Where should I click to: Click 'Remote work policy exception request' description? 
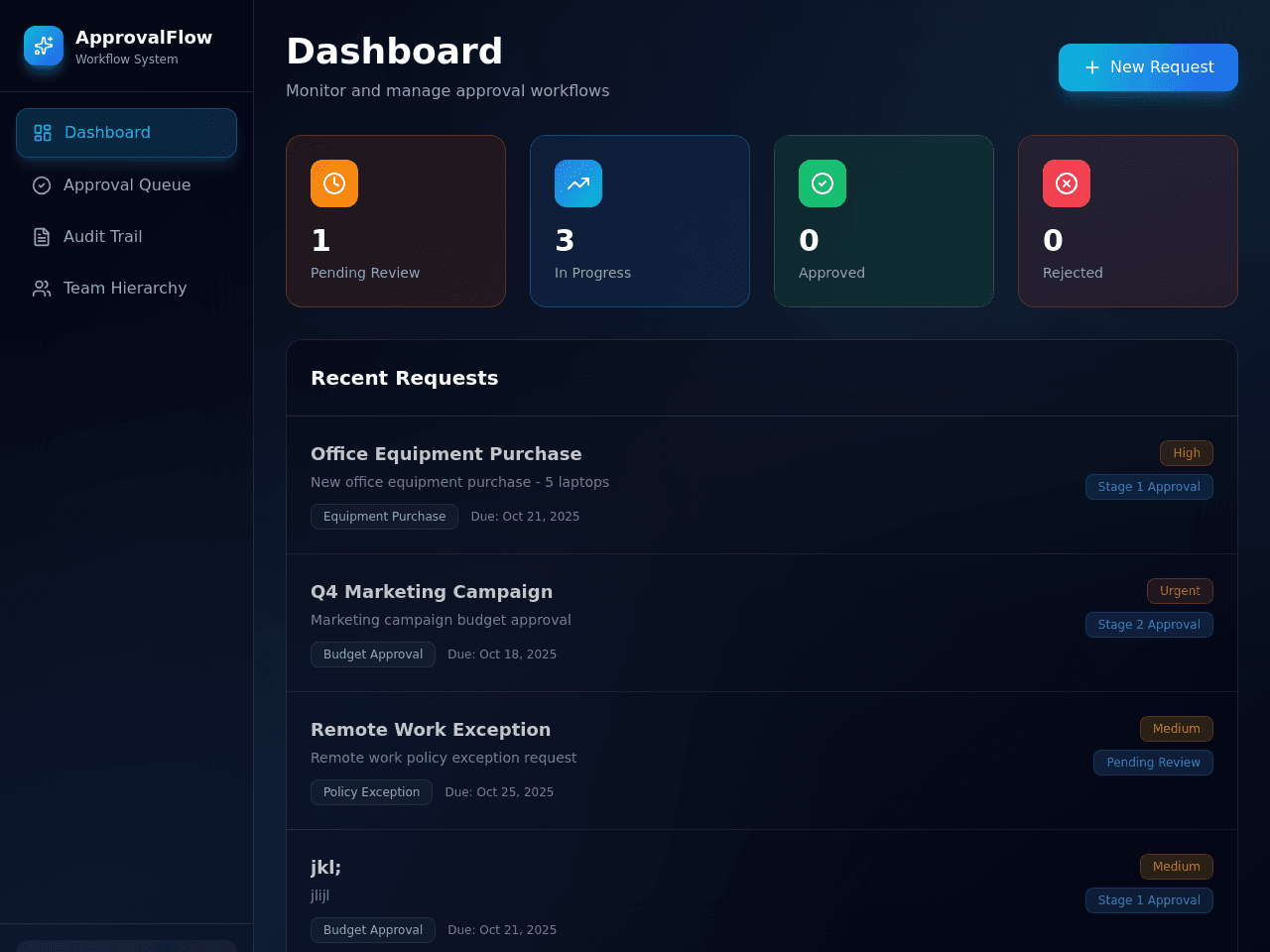[444, 758]
